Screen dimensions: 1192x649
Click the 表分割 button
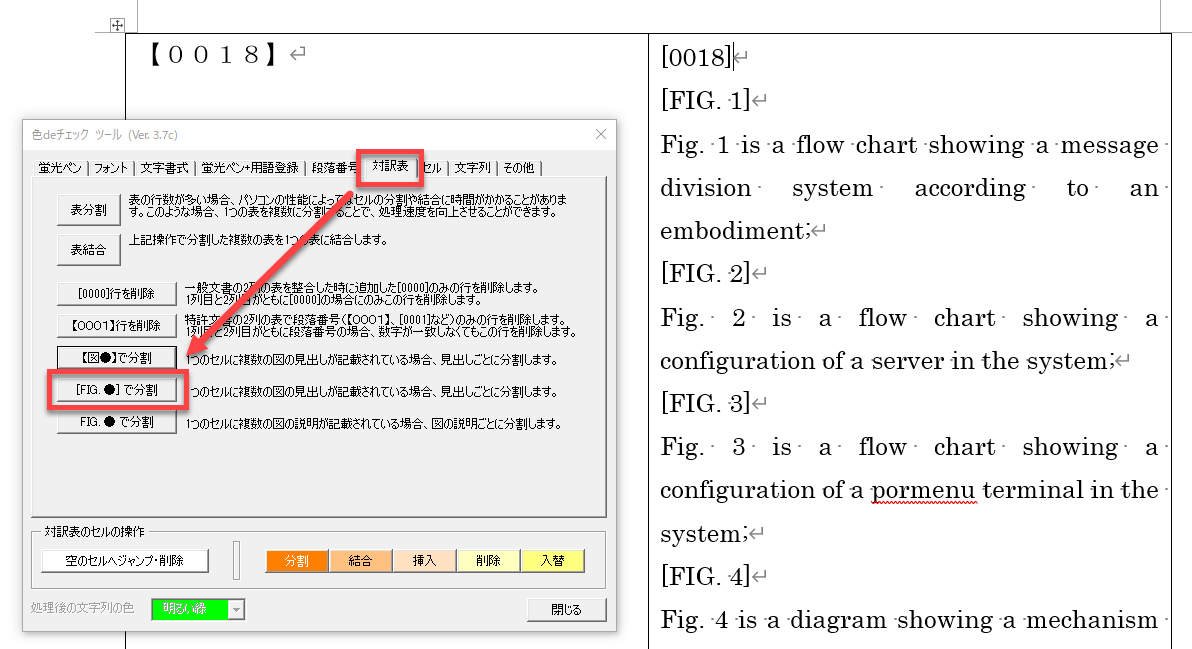(x=88, y=211)
